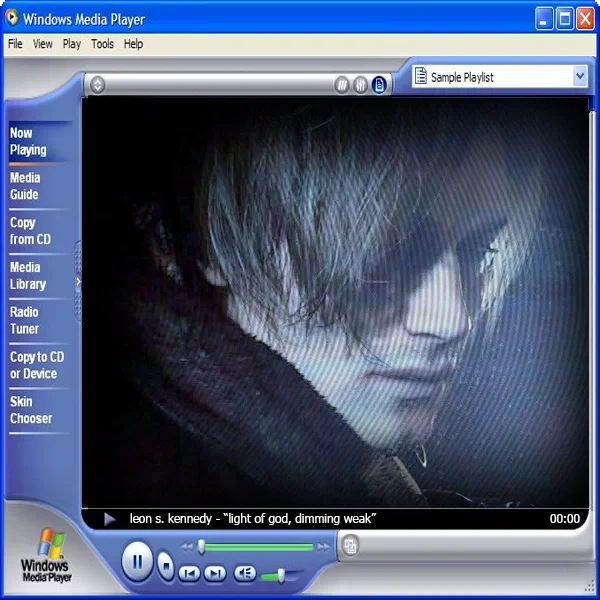Stop playback with the stop button
The width and height of the screenshot is (600, 600).
click(166, 566)
